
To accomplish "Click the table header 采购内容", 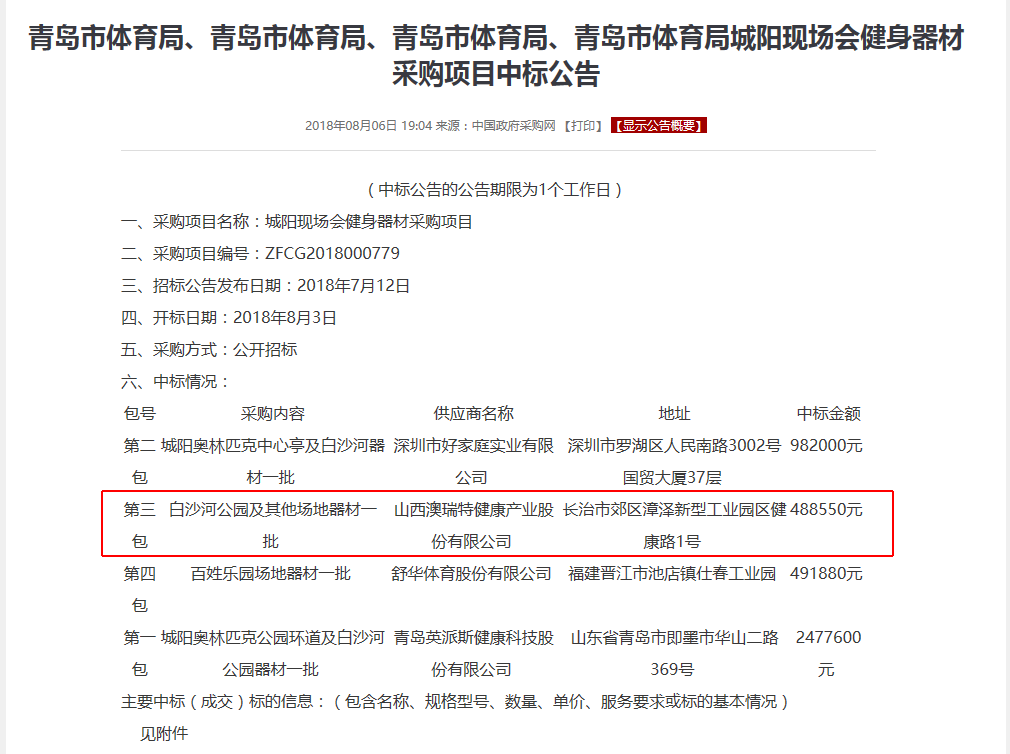I will [272, 413].
